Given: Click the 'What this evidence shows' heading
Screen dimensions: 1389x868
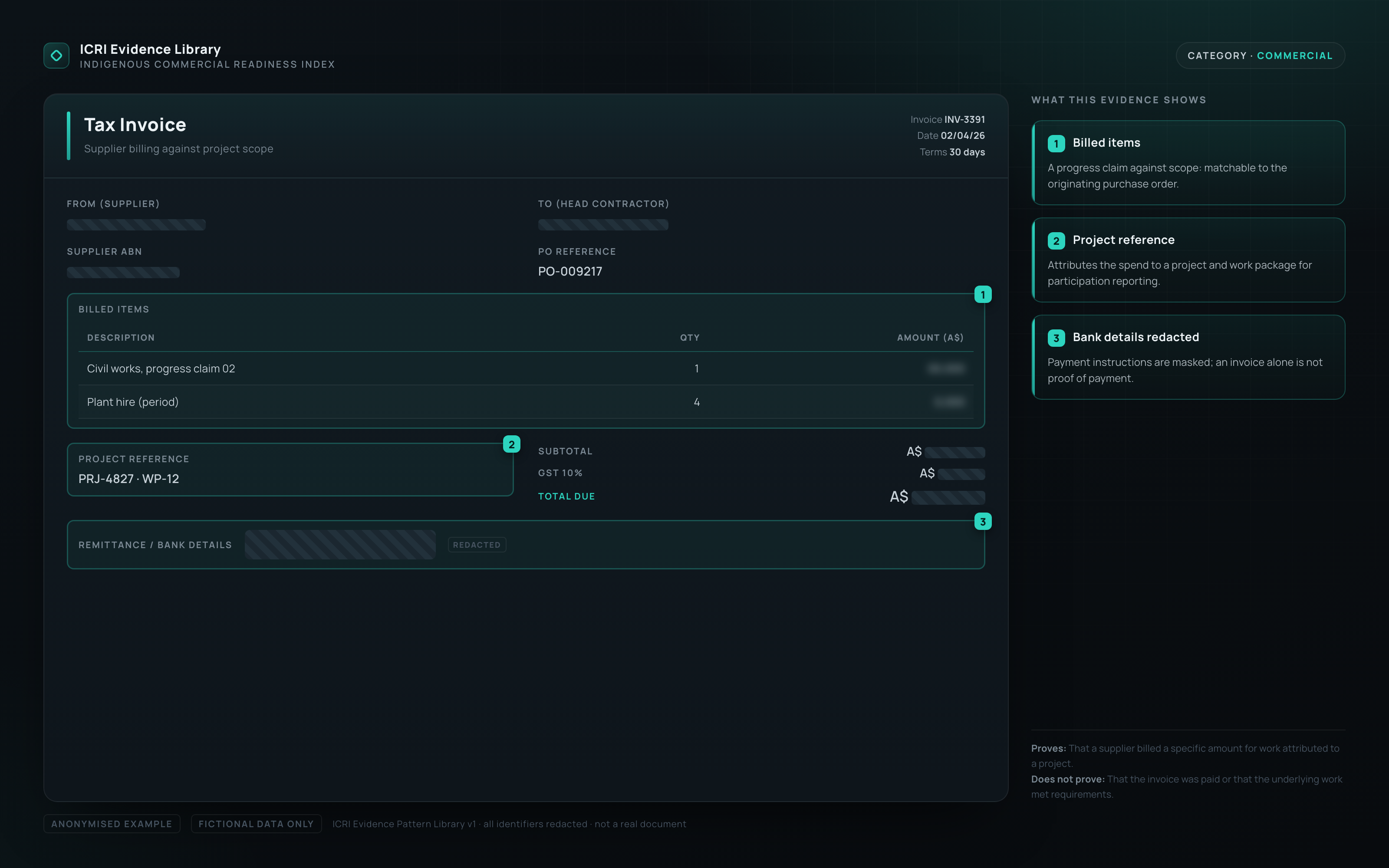Looking at the screenshot, I should click(1119, 100).
